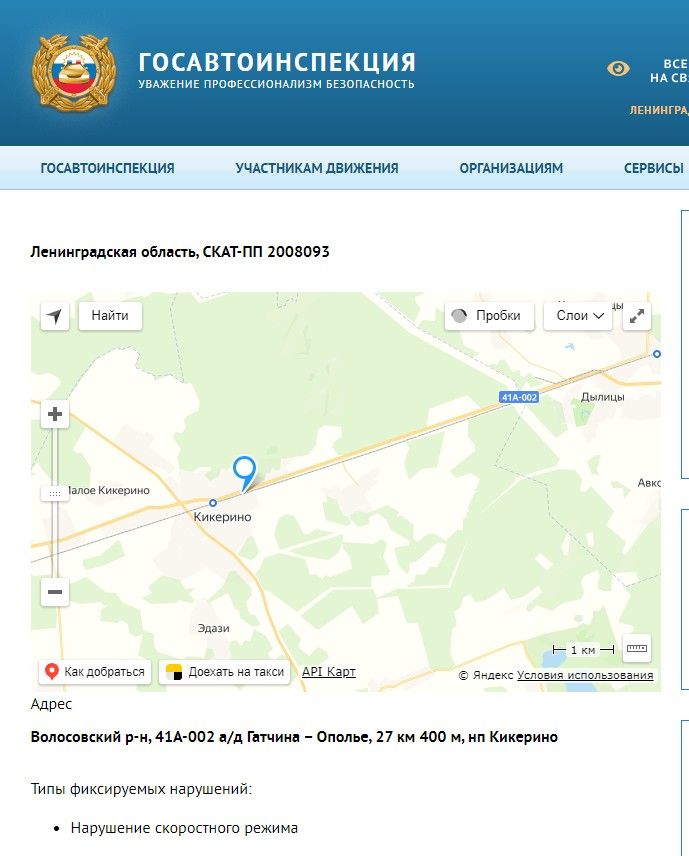
Task: Open the Госавтоинспекция nav menu
Action: pos(107,168)
